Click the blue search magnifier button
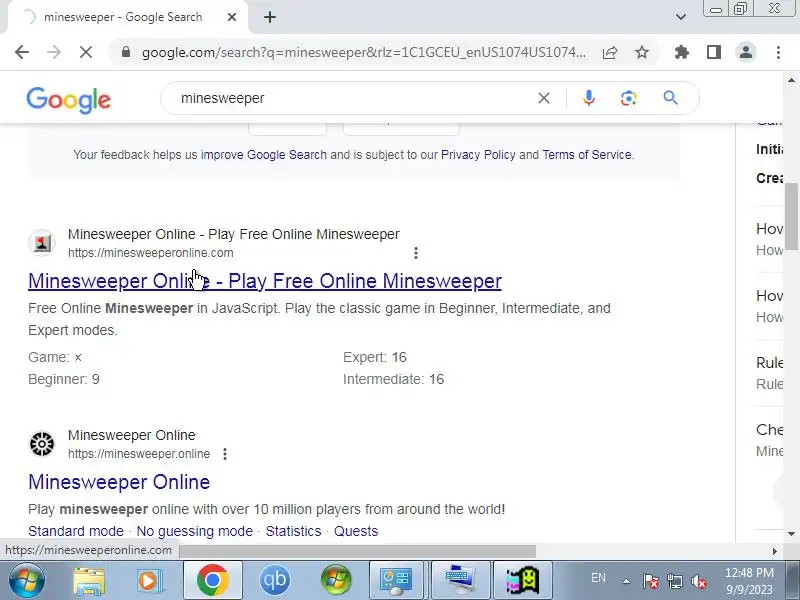This screenshot has width=800, height=600. 670,97
